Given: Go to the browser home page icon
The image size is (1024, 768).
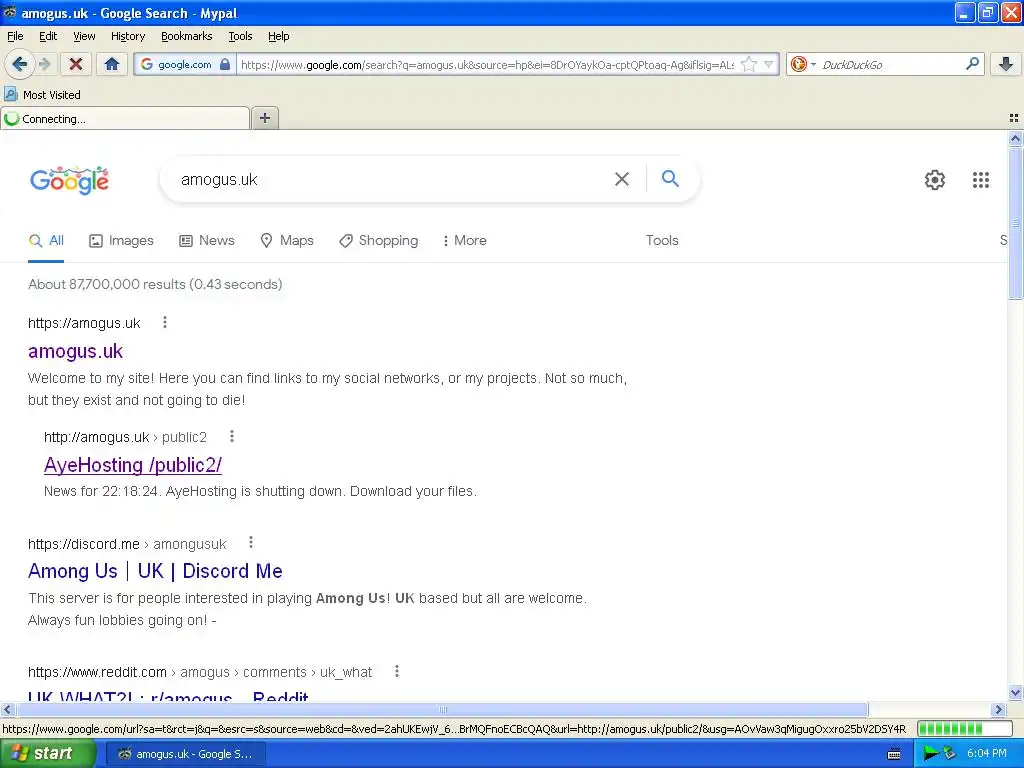Looking at the screenshot, I should (x=112, y=64).
